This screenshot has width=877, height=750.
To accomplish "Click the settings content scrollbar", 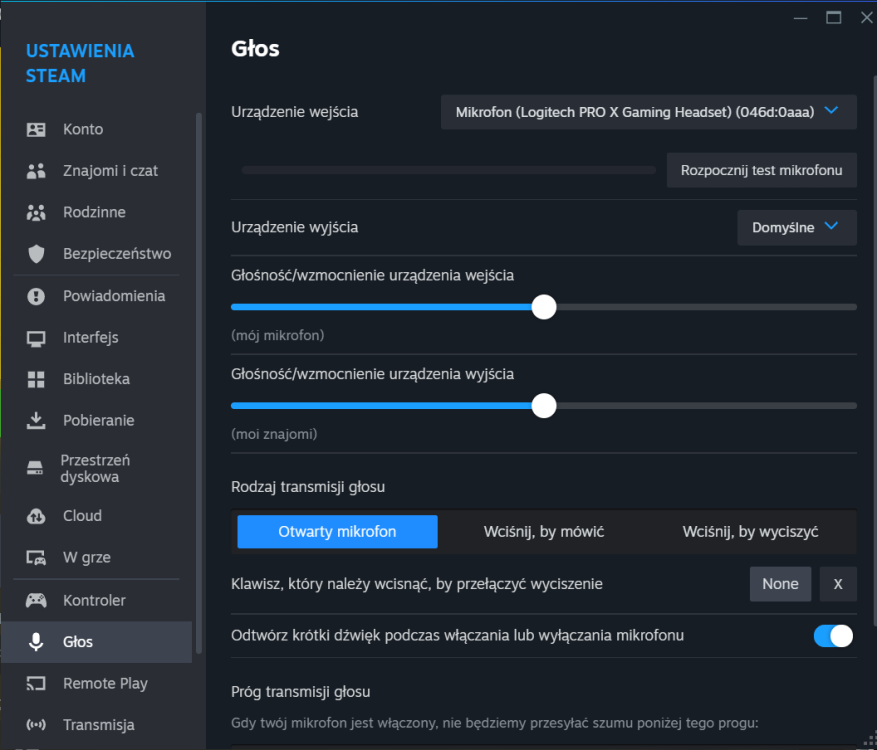I will coord(874,351).
